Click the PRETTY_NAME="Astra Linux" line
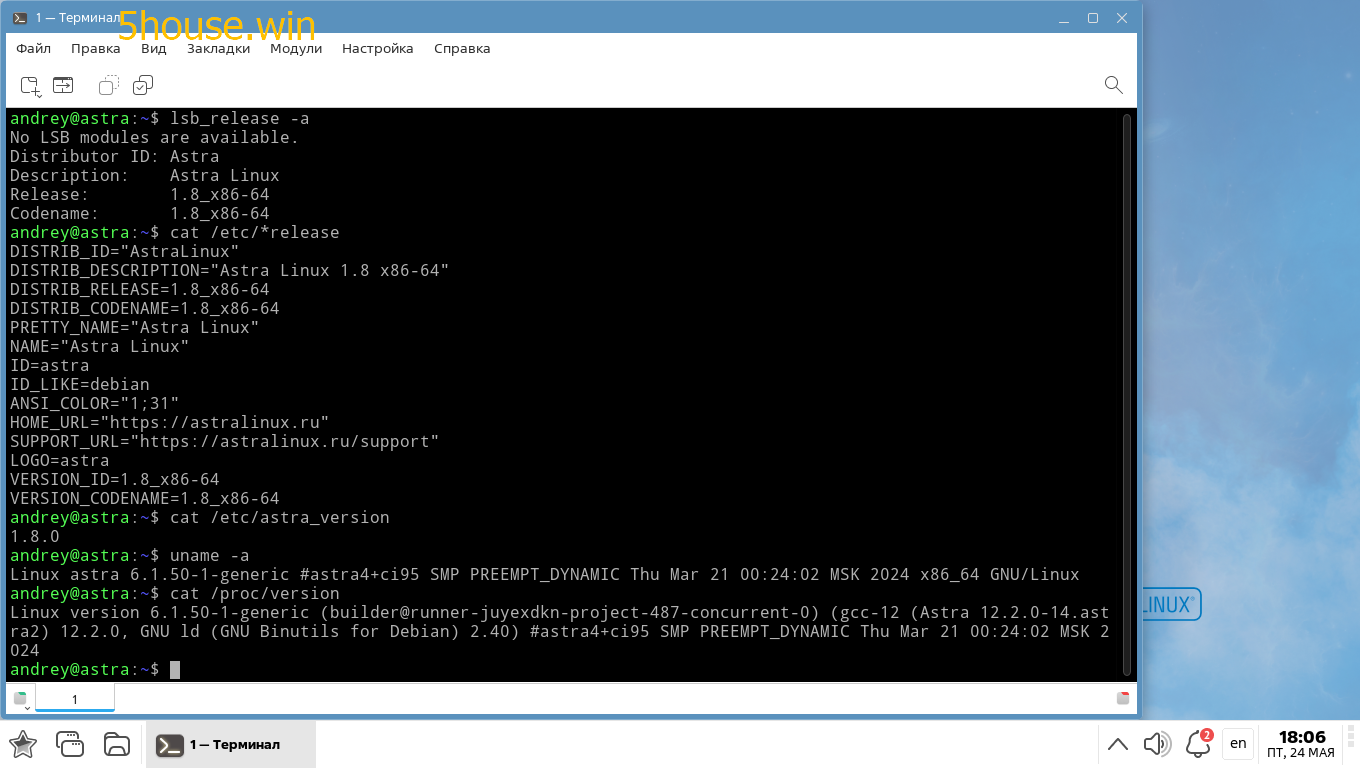This screenshot has width=1360, height=768. [135, 327]
